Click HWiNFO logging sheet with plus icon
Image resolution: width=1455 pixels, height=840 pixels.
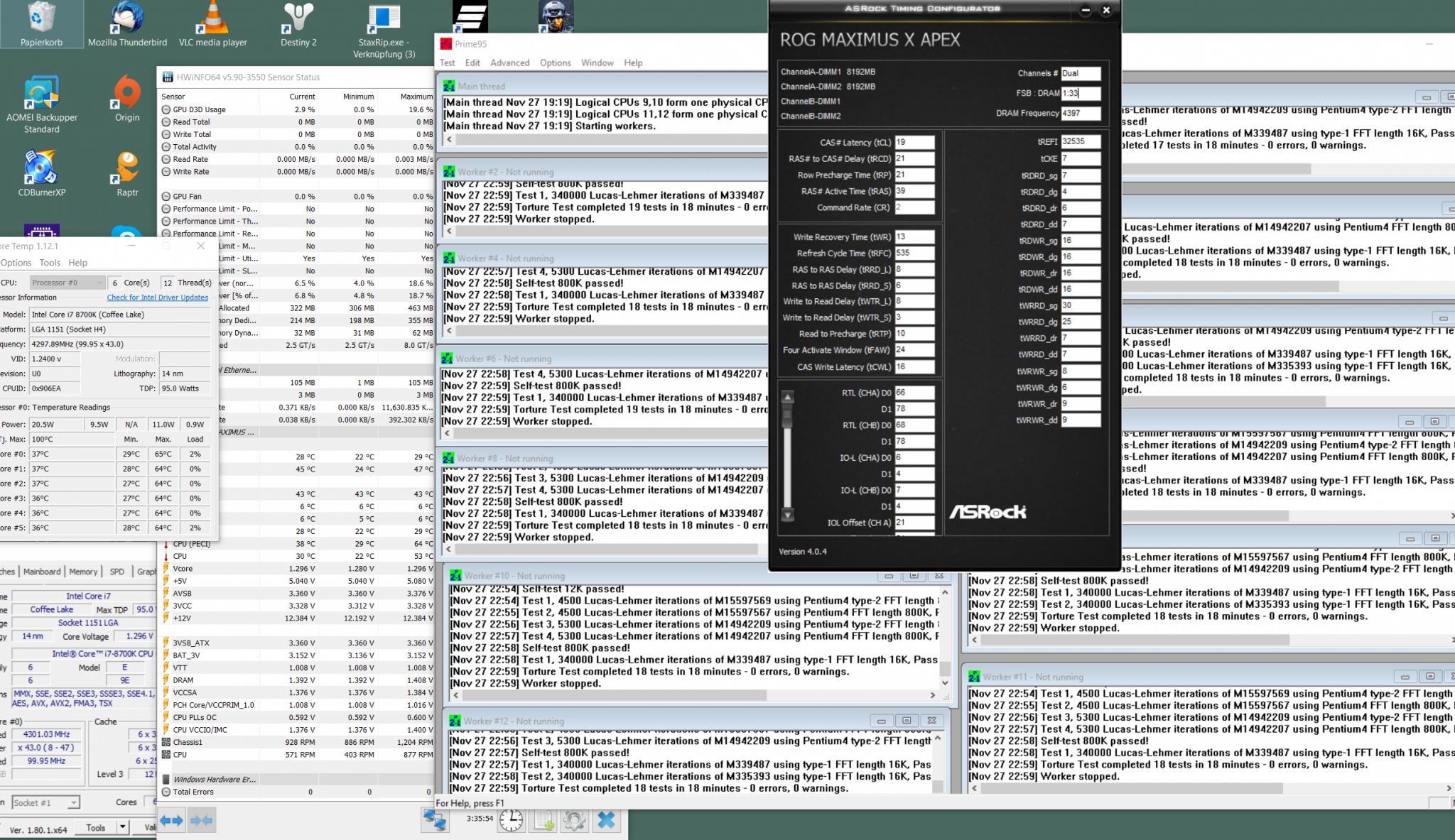click(544, 820)
